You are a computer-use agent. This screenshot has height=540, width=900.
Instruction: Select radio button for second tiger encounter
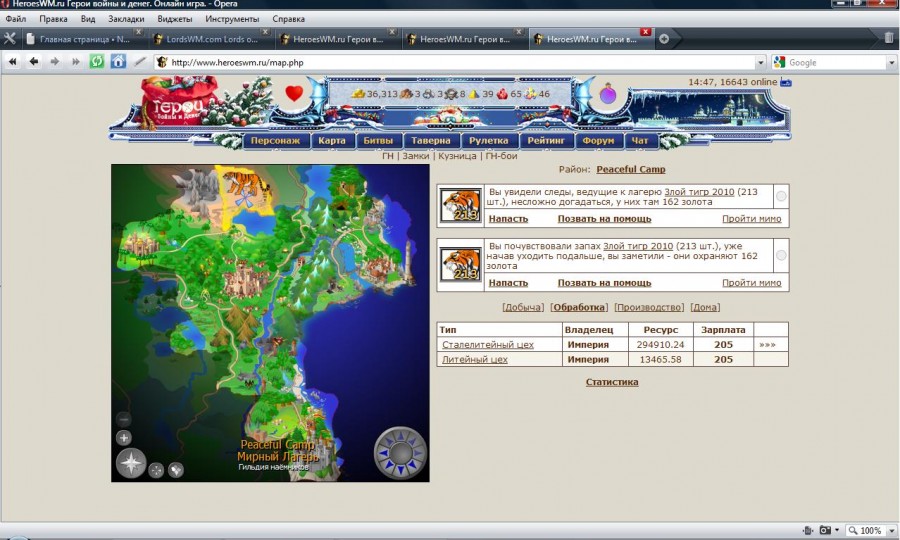point(781,256)
